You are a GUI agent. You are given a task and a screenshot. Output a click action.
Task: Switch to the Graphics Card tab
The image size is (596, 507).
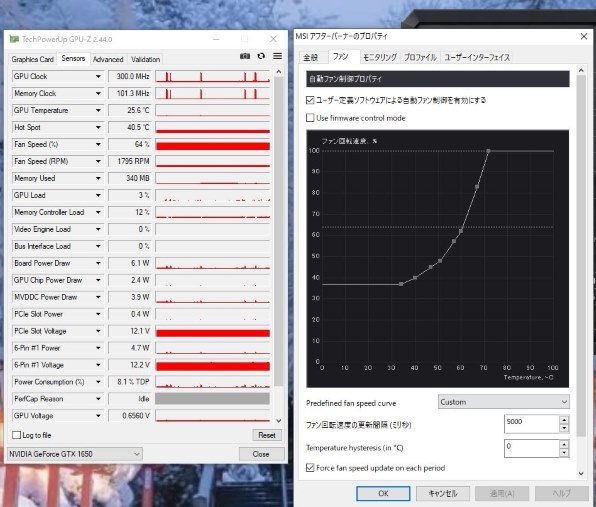point(33,59)
